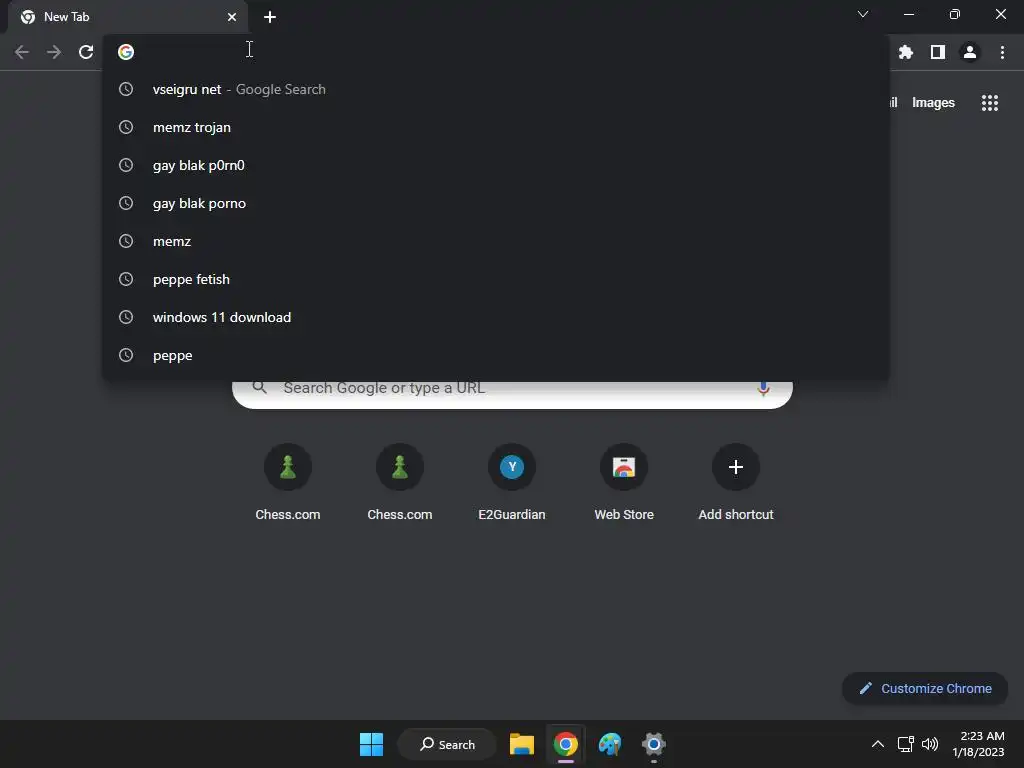Open a new tab with plus button
This screenshot has height=768, width=1024.
click(270, 17)
